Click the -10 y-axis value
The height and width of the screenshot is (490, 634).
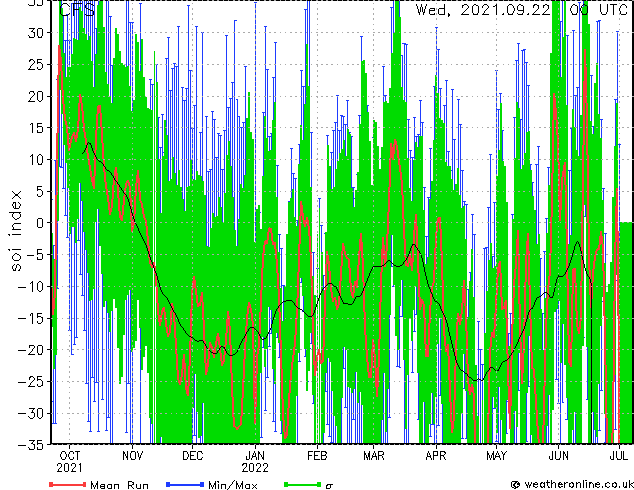click(x=32, y=286)
